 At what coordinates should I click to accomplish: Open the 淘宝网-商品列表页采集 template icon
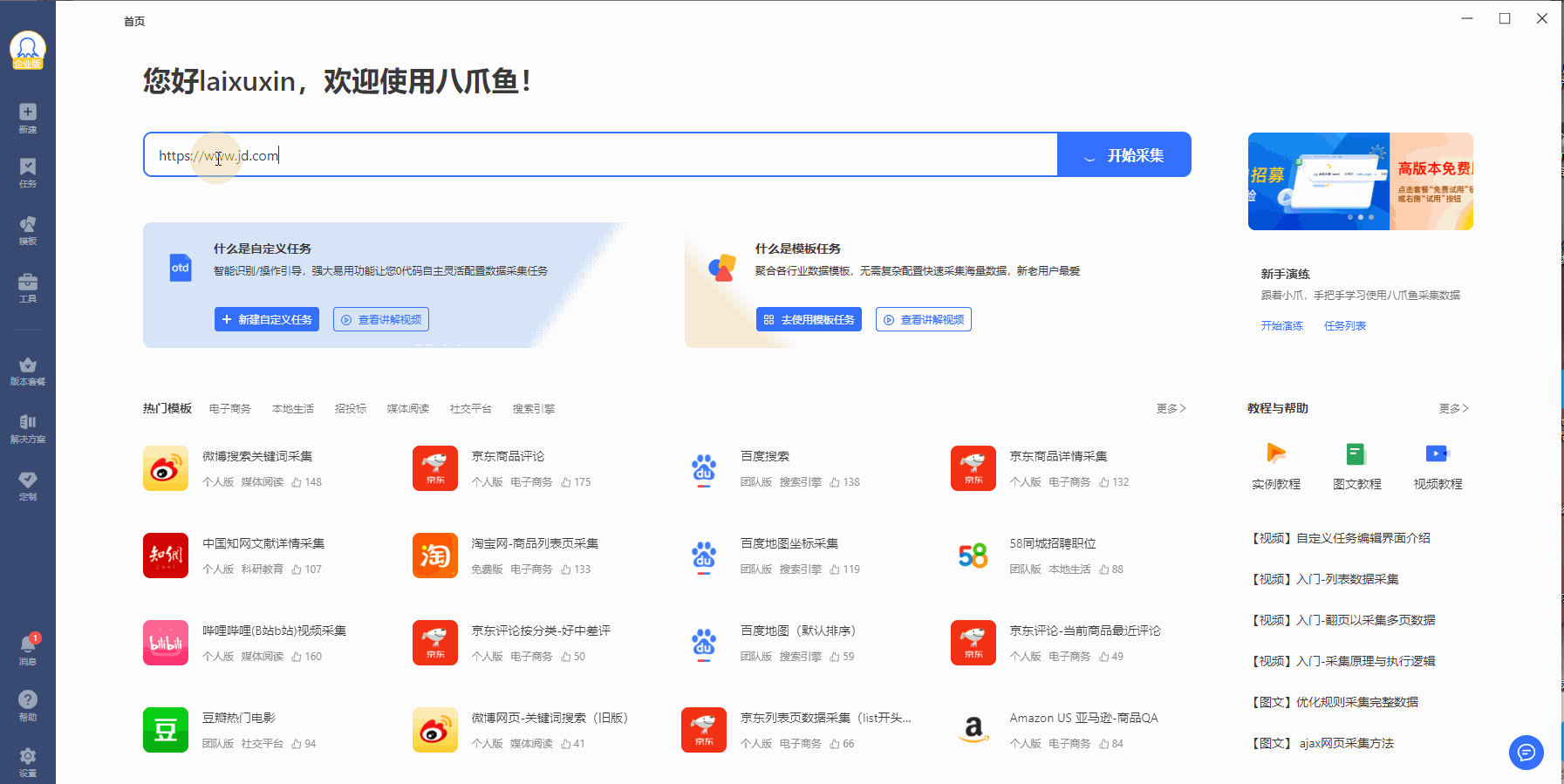point(435,556)
